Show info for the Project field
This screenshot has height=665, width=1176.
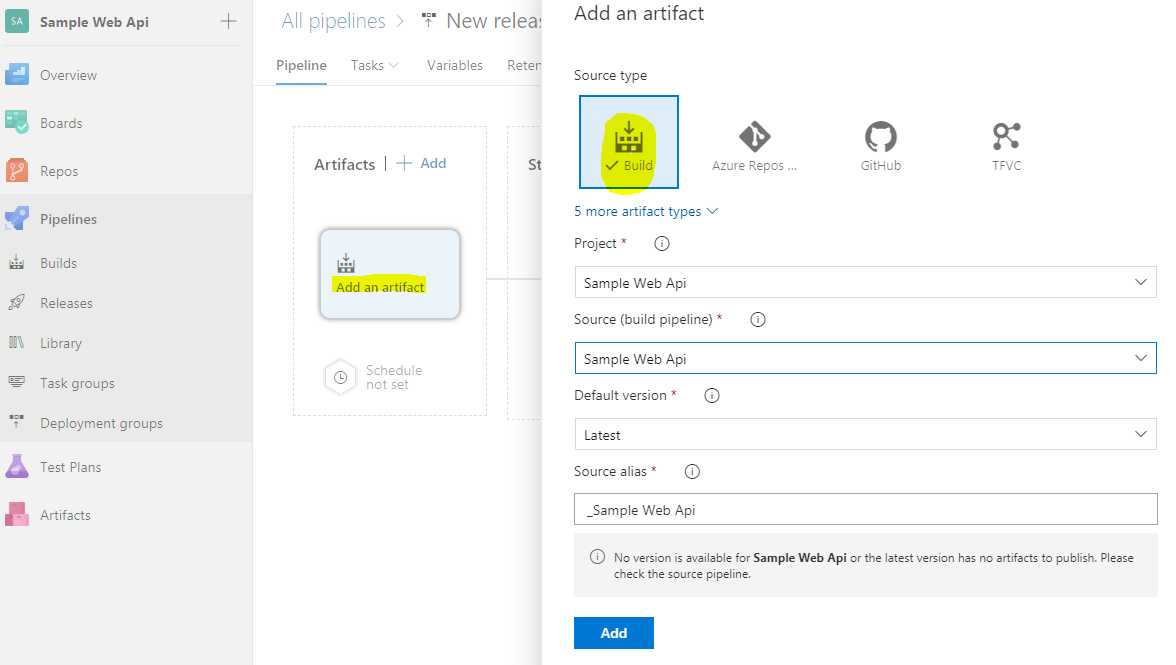[662, 244]
